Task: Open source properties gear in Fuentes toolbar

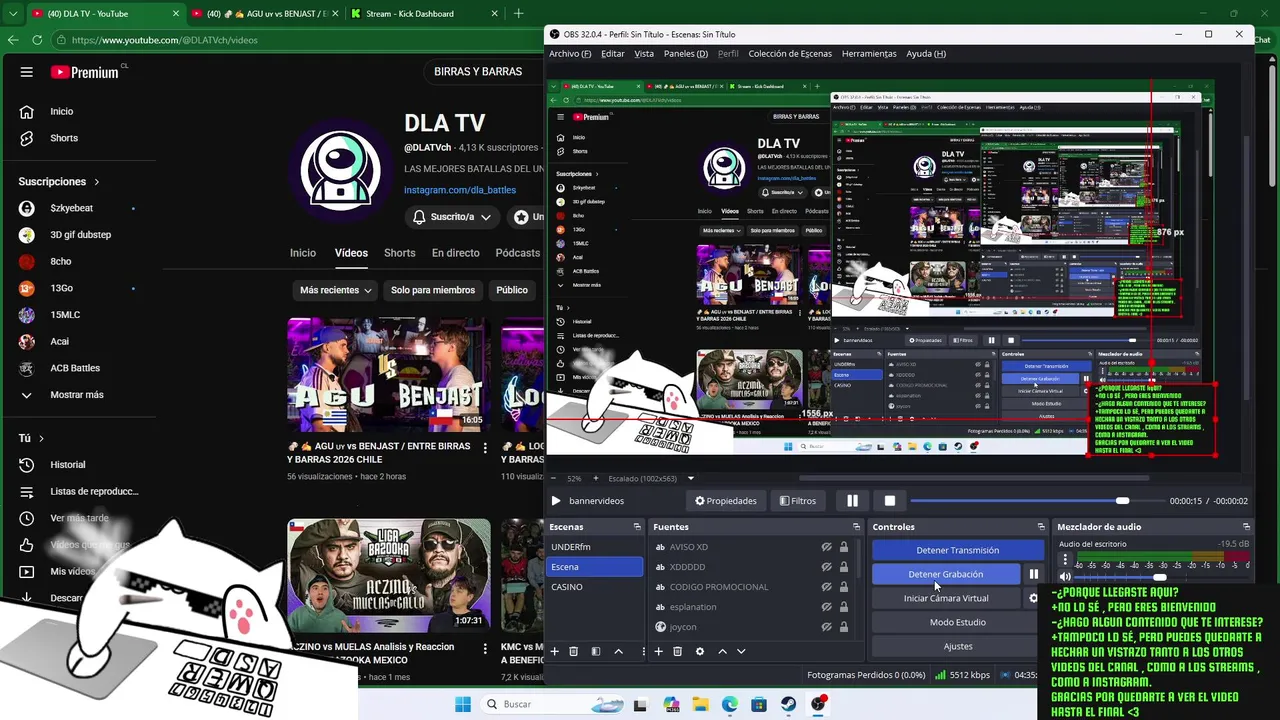Action: pos(700,652)
